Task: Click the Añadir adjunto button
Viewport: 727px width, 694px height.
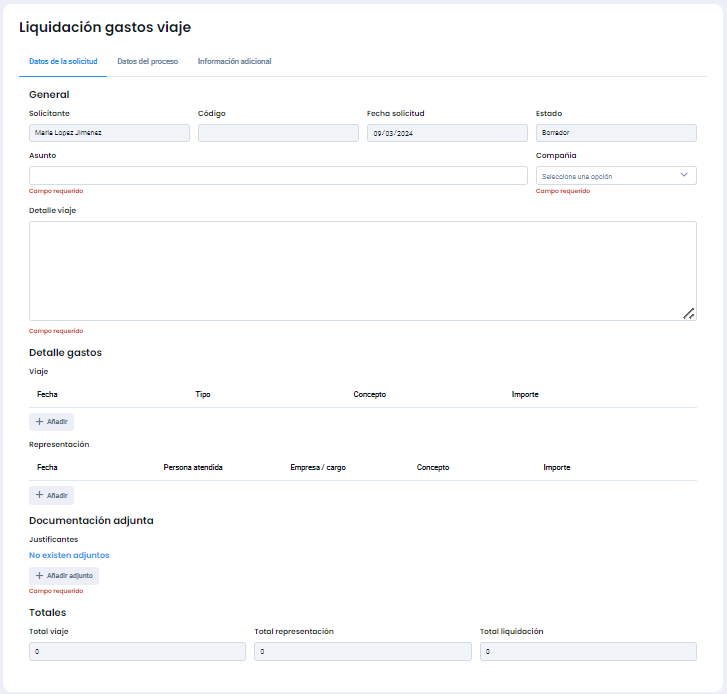Action: click(64, 576)
